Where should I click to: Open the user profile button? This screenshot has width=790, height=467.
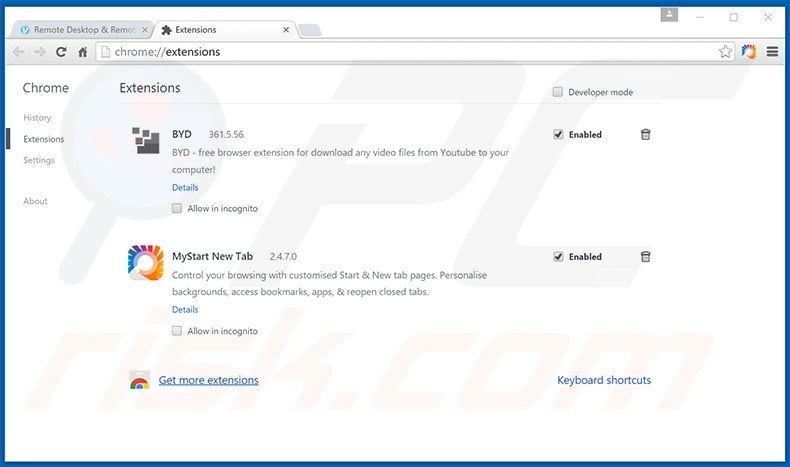pyautogui.click(x=669, y=15)
